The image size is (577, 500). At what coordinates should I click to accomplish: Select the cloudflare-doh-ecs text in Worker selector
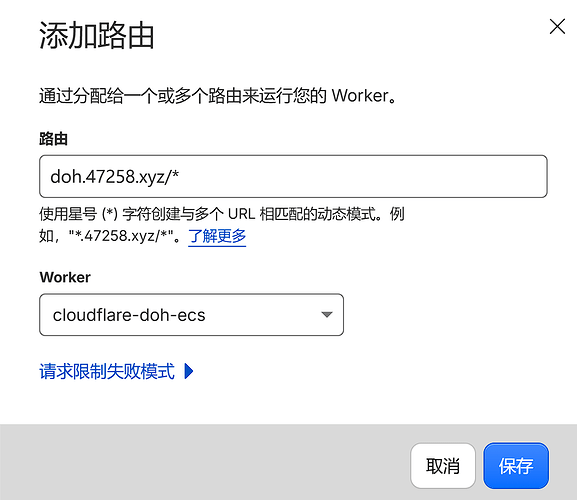(129, 315)
